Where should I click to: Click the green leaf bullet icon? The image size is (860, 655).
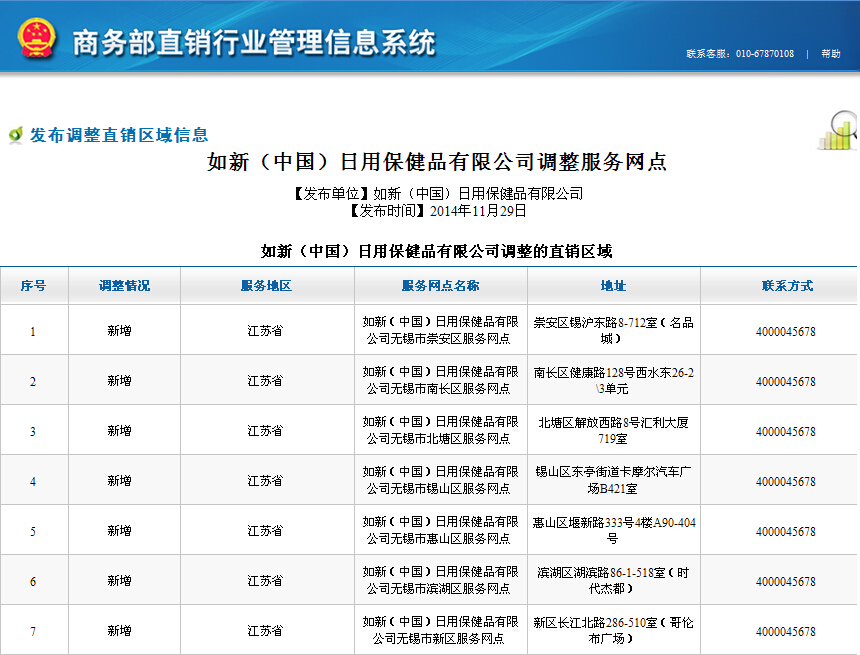click(16, 134)
